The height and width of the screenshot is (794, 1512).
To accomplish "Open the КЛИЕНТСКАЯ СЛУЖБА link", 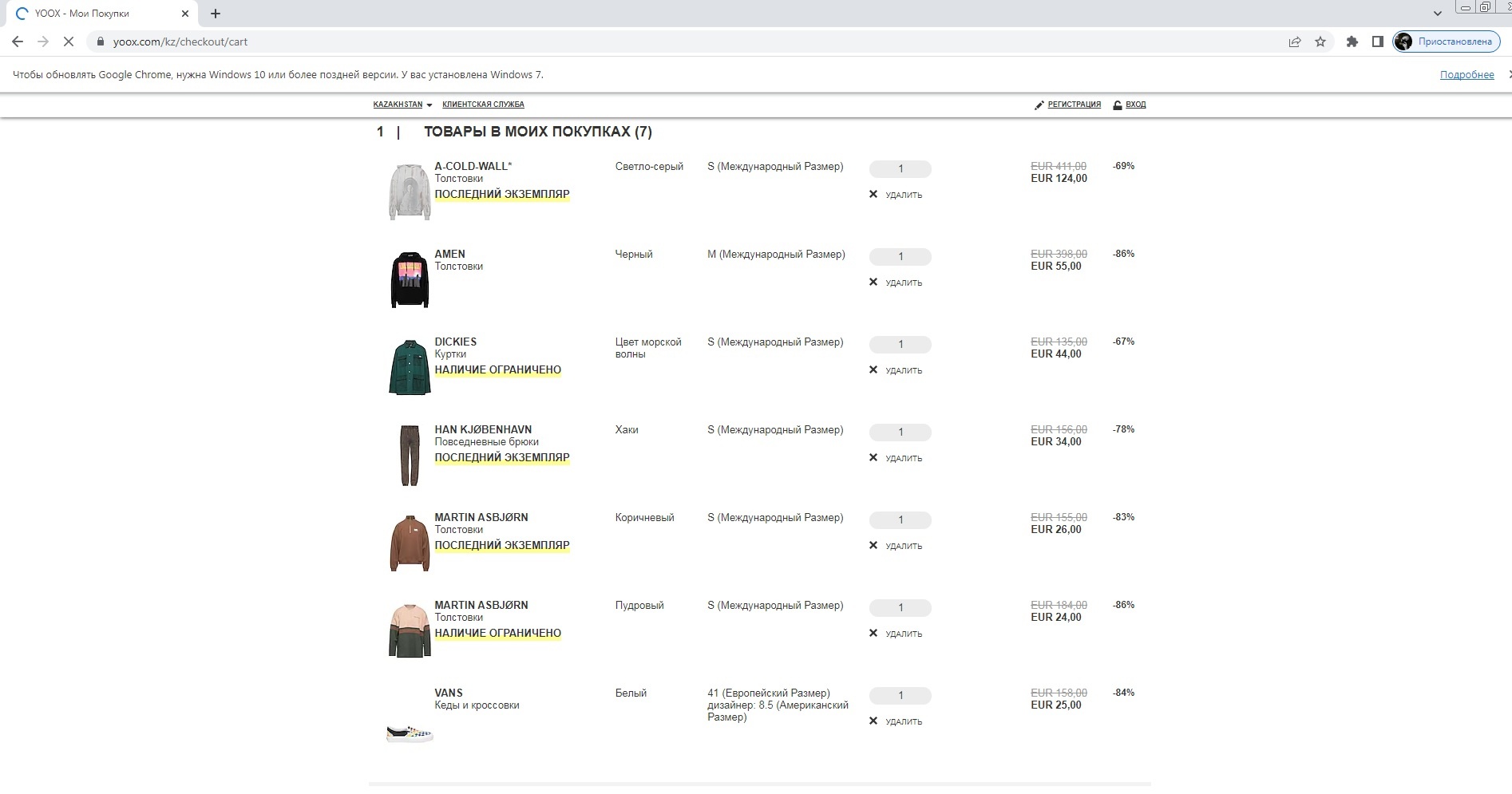I will [x=483, y=105].
